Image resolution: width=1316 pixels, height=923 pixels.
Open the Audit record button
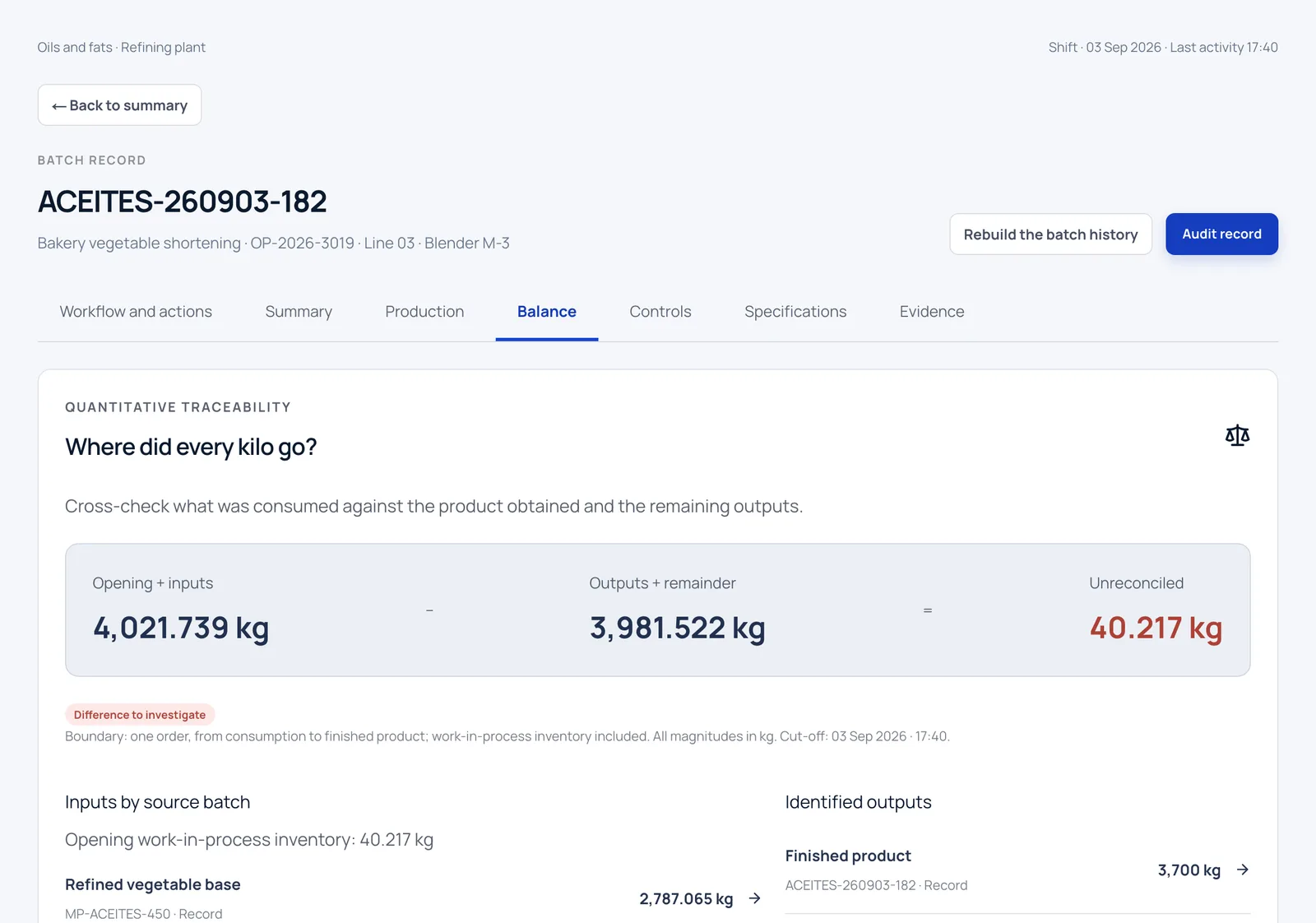[1221, 234]
